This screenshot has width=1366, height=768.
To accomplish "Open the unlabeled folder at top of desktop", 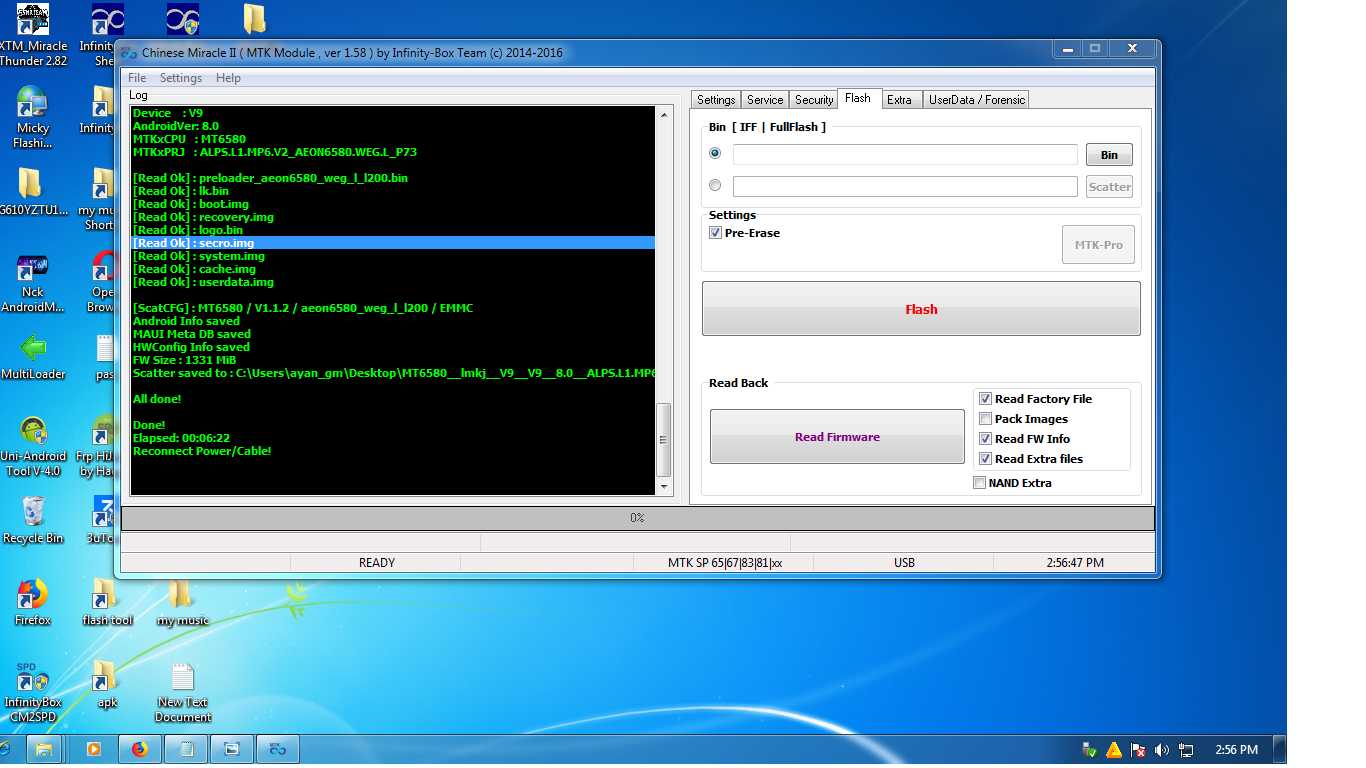I will click(x=256, y=19).
